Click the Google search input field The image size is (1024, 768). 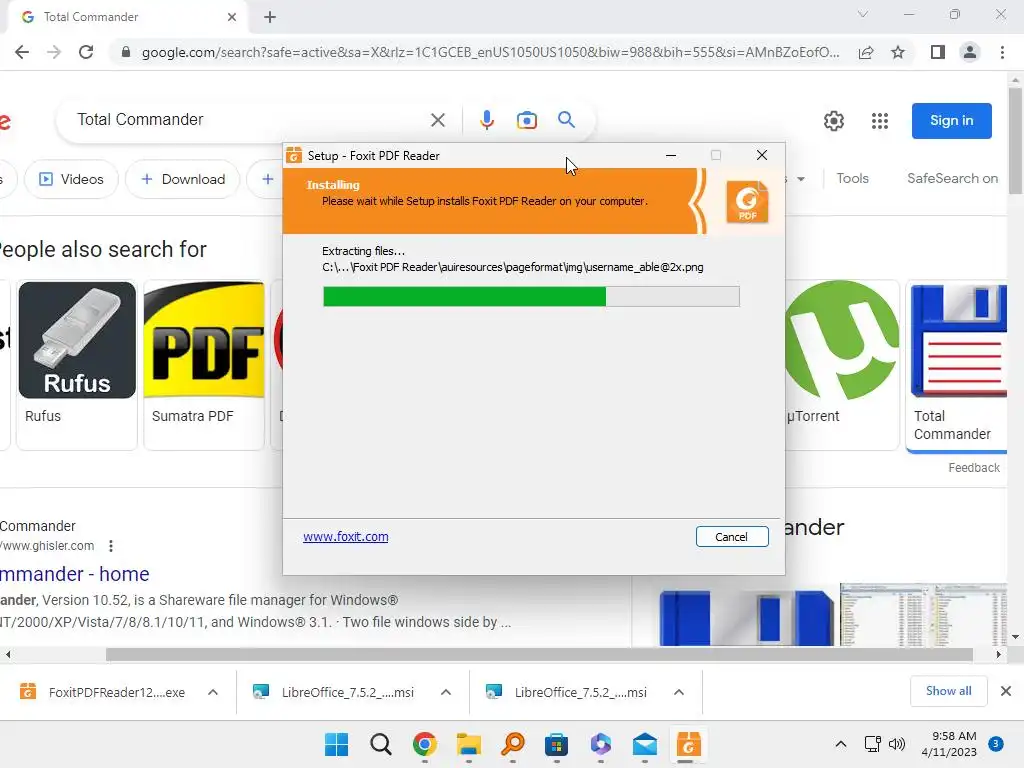pos(248,120)
